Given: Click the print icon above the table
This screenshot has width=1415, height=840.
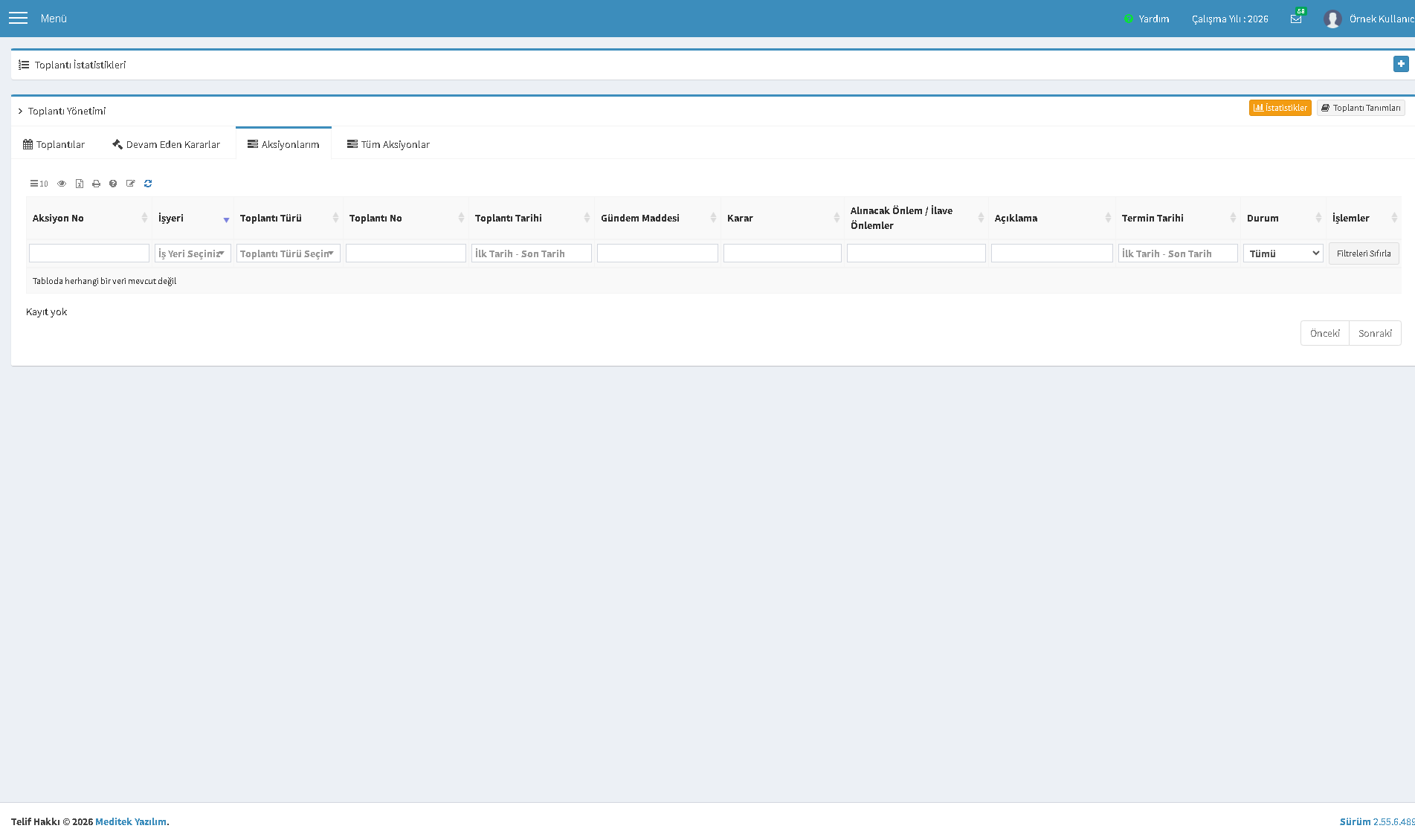Looking at the screenshot, I should [96, 184].
